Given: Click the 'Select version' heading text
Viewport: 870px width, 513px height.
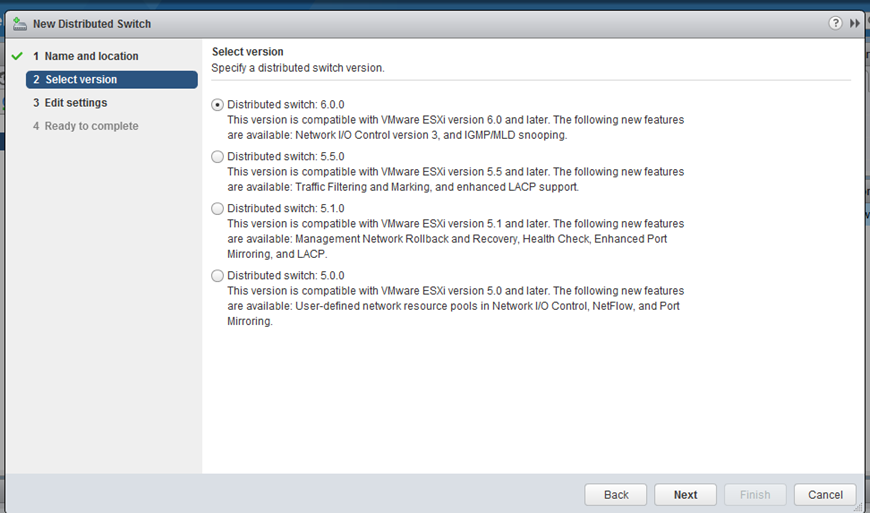Looking at the screenshot, I should 247,52.
